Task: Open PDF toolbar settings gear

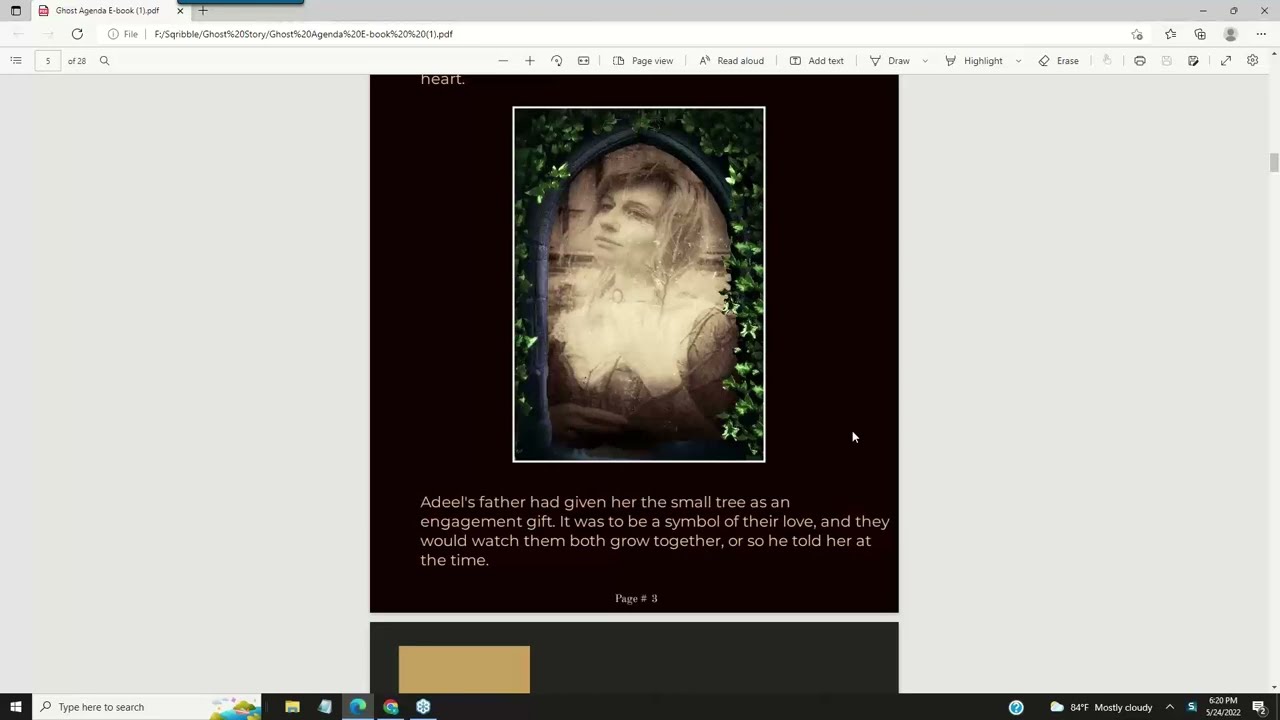Action: click(x=1252, y=61)
